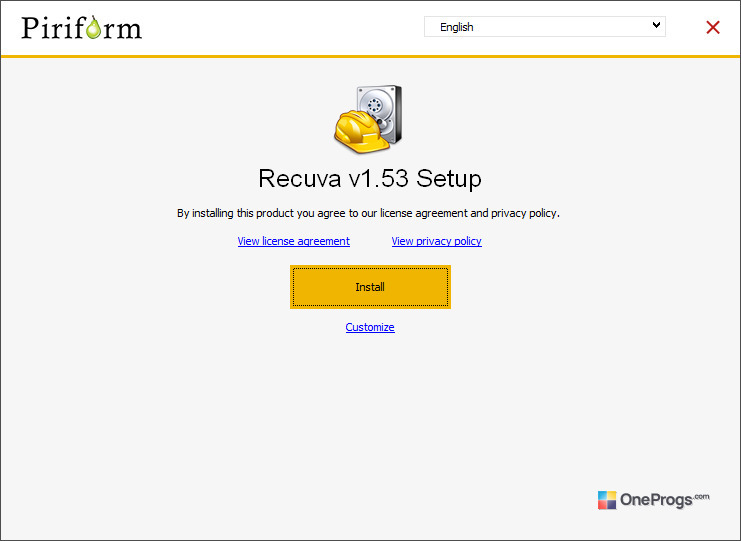
Task: Click the license agreement notice sentence
Action: 368,213
